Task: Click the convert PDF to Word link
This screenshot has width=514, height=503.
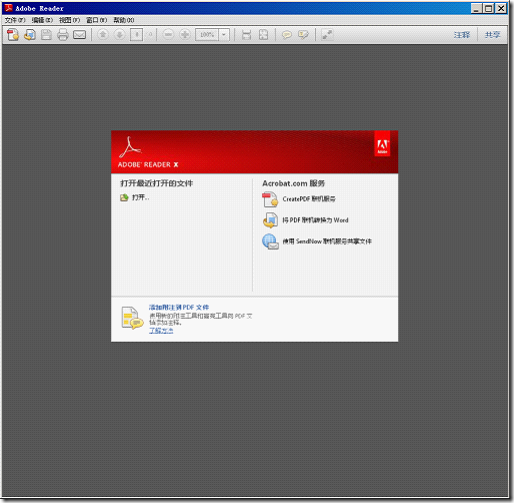Action: 315,220
